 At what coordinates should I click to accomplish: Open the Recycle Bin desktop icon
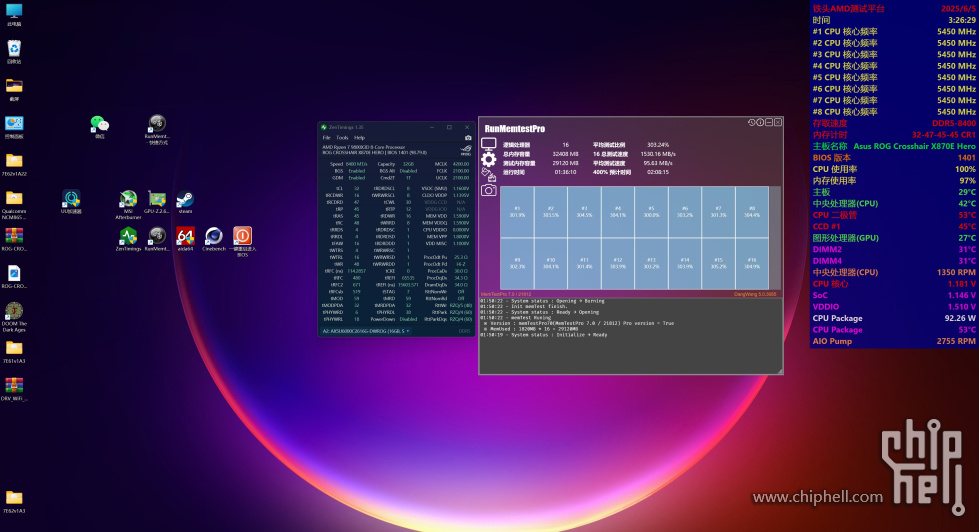pos(14,49)
